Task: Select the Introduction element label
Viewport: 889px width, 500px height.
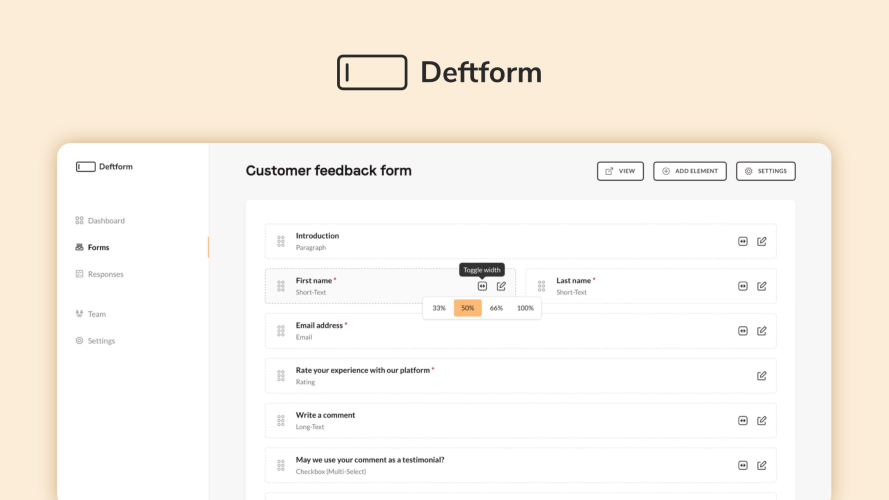Action: [x=318, y=236]
